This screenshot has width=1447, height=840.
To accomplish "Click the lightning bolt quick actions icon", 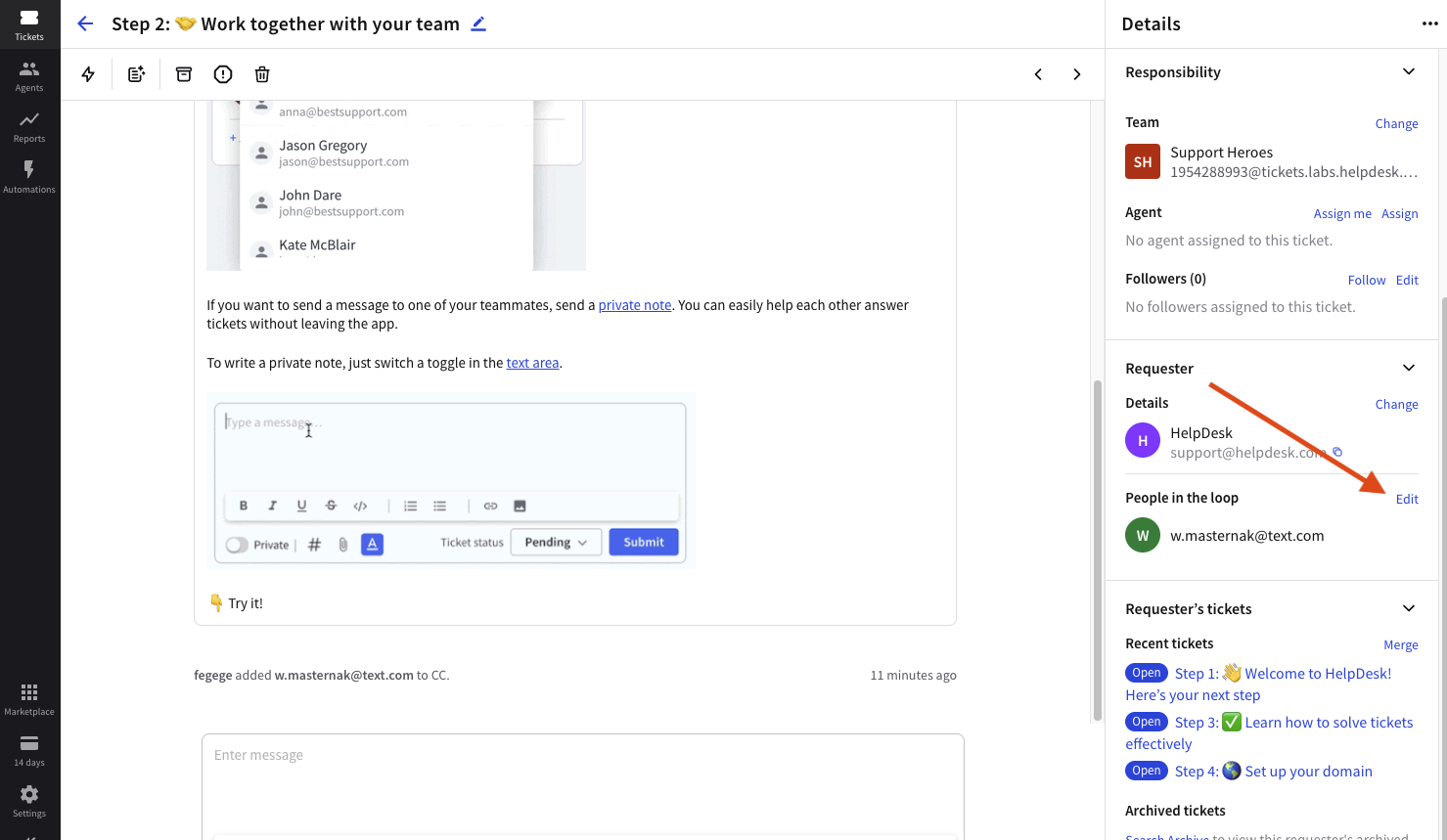I will (88, 74).
